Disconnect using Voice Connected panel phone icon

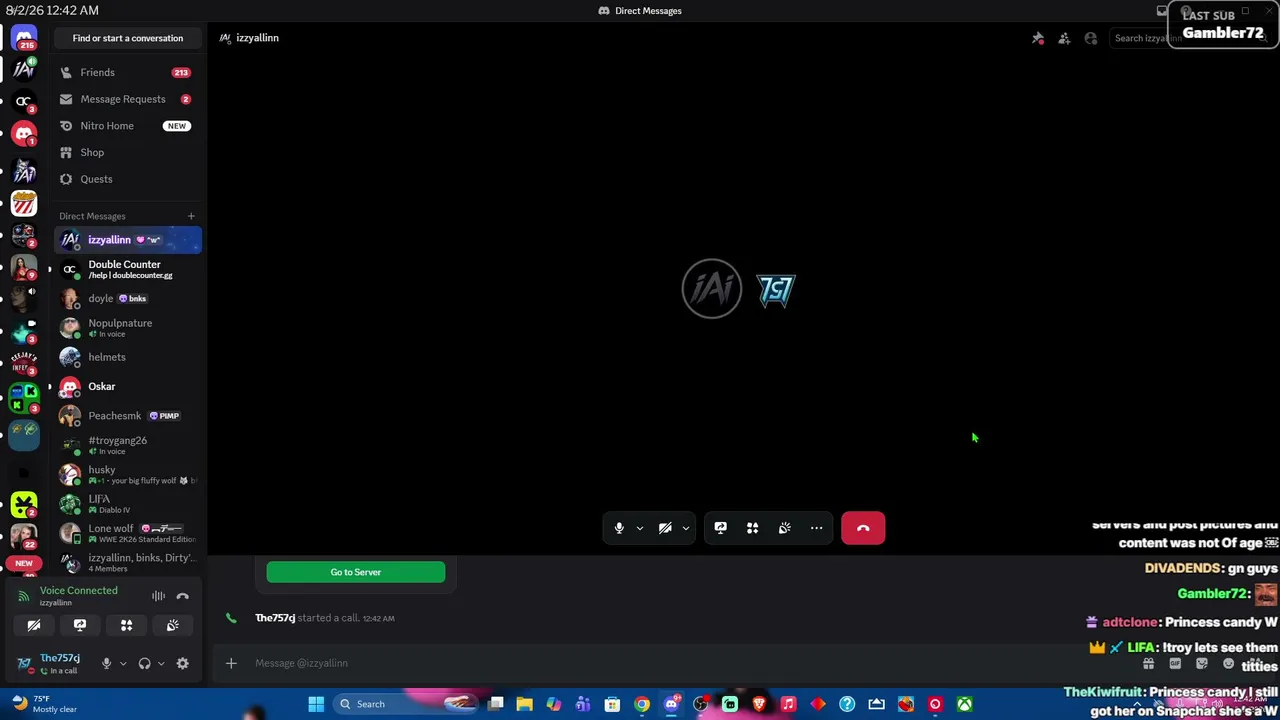click(x=182, y=596)
